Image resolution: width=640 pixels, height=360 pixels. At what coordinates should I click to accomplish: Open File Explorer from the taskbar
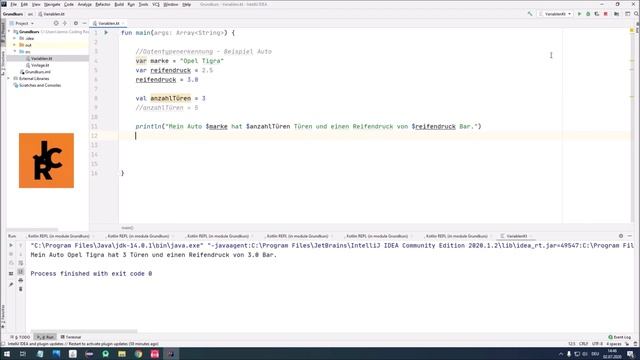122,354
